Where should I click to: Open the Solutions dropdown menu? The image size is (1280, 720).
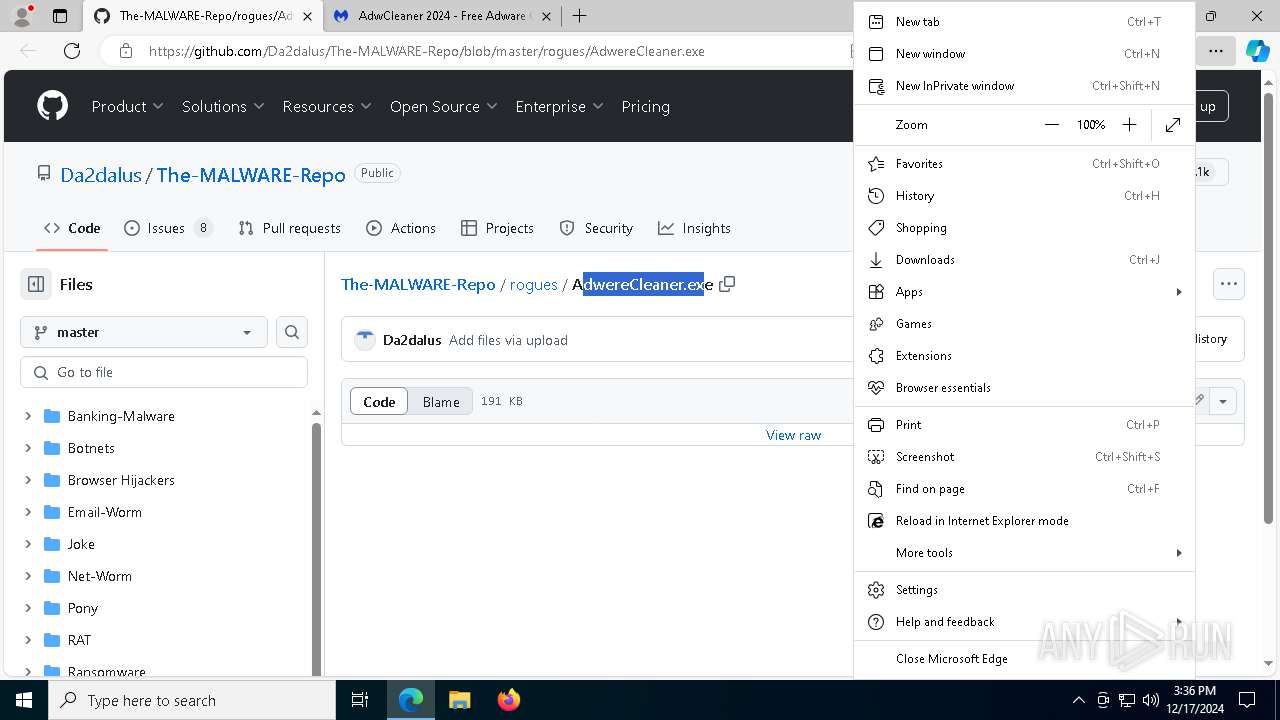coord(223,106)
